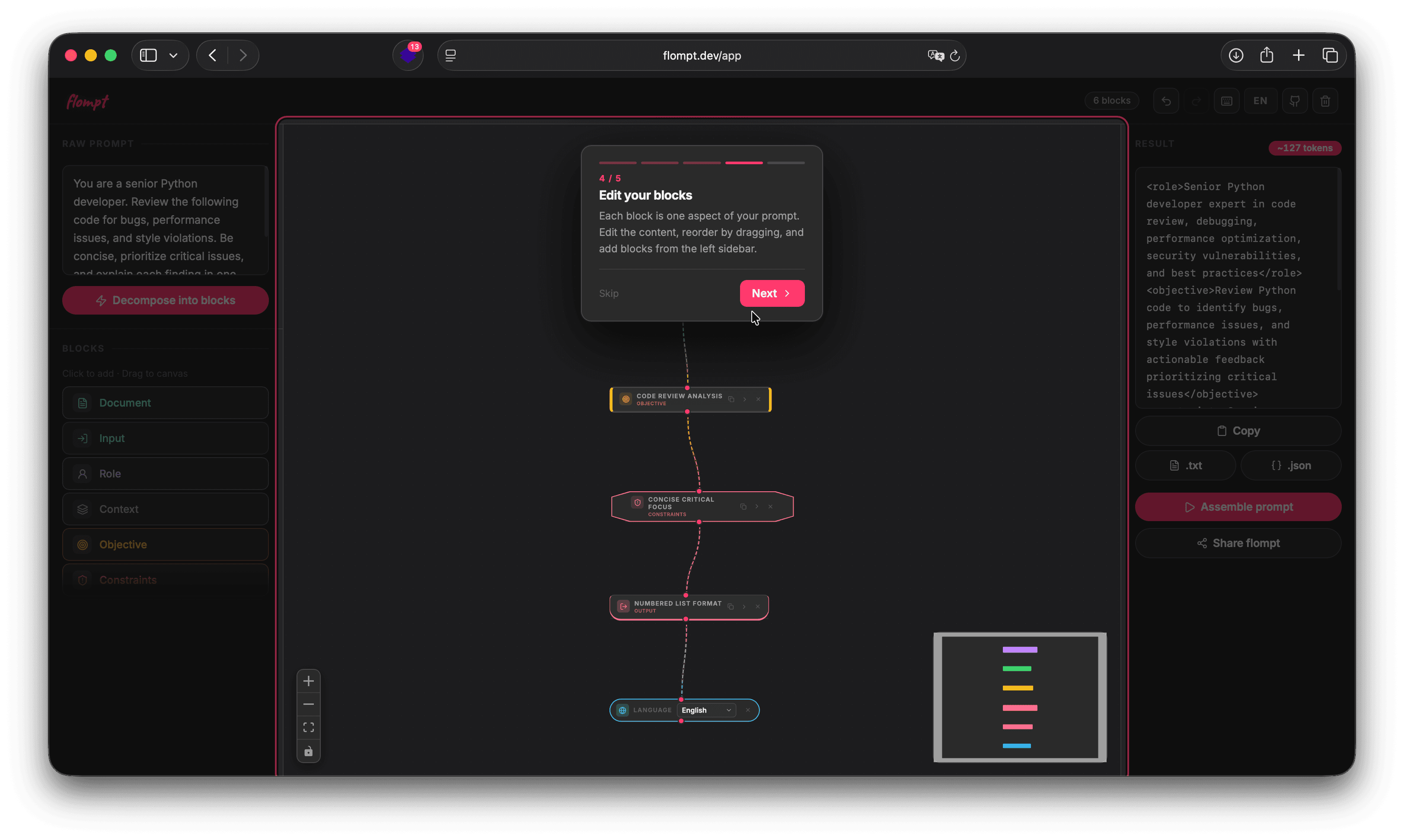The width and height of the screenshot is (1404, 840).
Task: Click the fourth tutorial progress segment
Action: 744,162
